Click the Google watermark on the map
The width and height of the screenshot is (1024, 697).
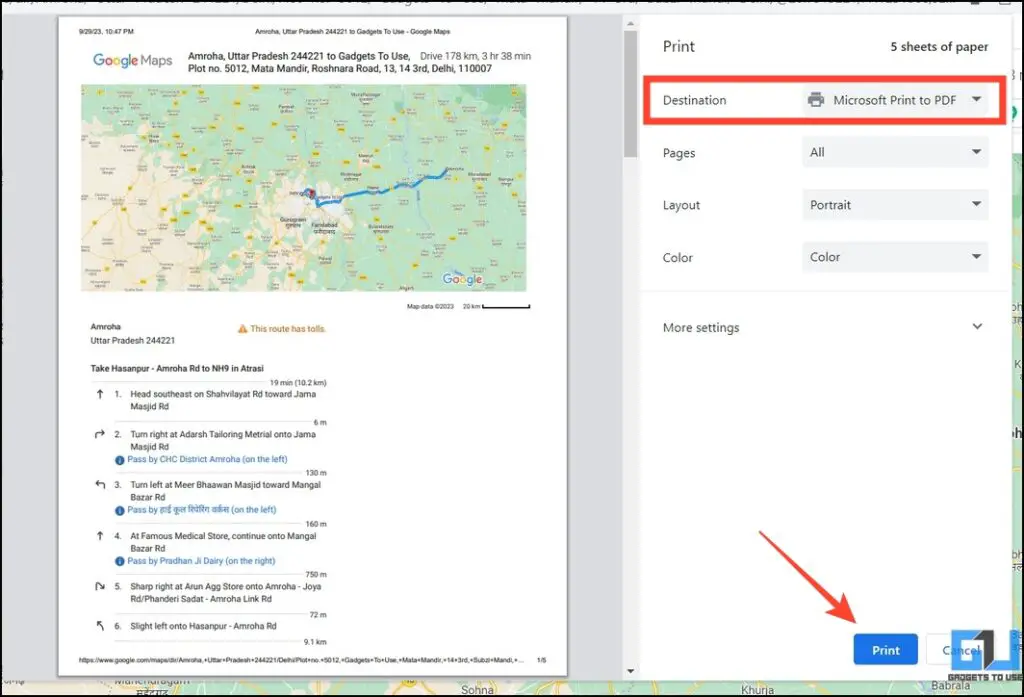(x=461, y=279)
